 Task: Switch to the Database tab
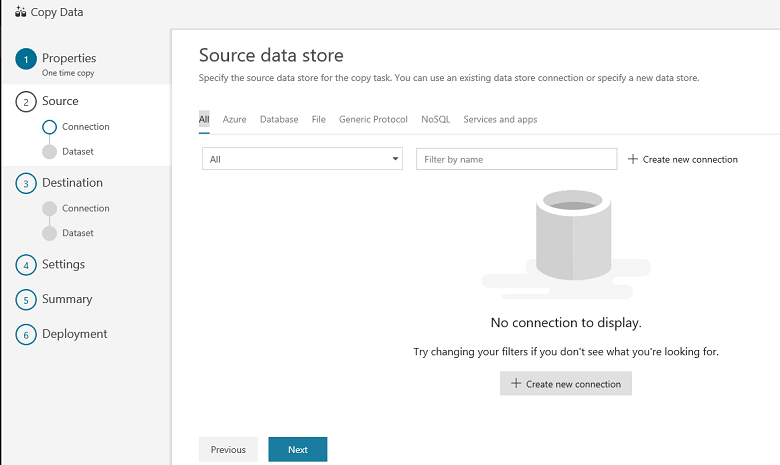coord(279,119)
